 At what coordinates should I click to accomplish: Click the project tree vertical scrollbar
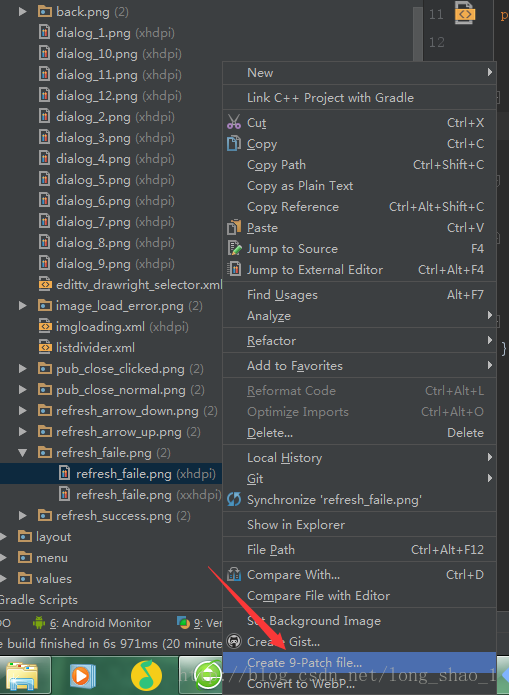point(417,33)
